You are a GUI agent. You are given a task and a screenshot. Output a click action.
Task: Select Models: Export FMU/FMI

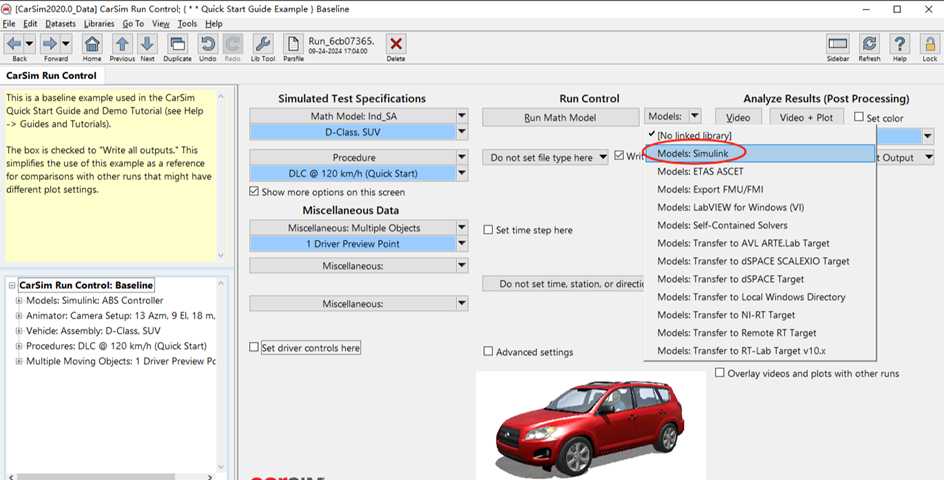760,189
